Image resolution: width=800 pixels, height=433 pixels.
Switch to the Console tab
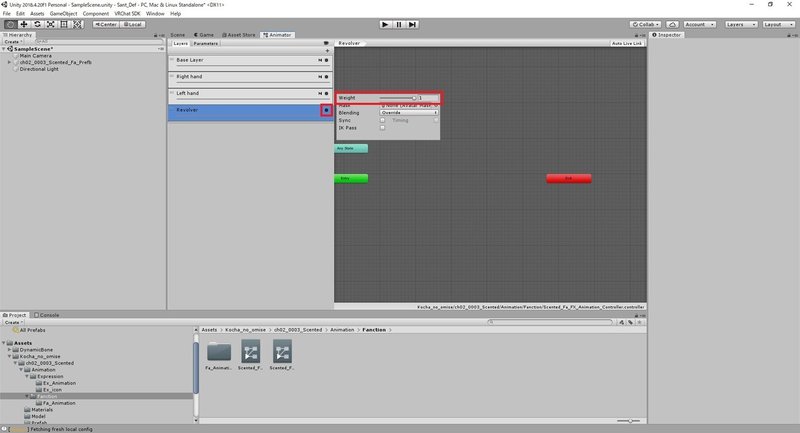(x=46, y=315)
